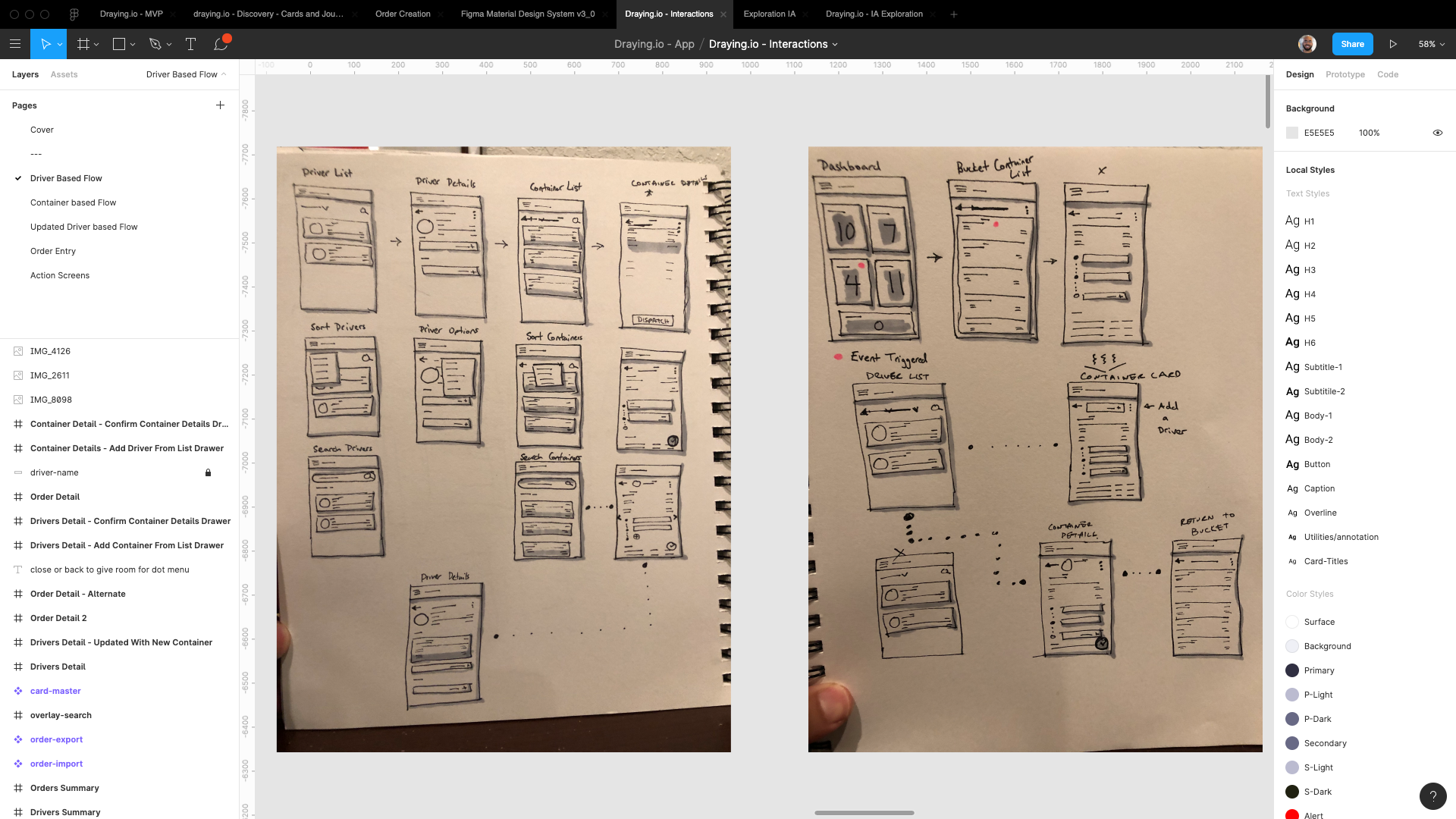Select the Rectangle shape tool

pyautogui.click(x=119, y=44)
